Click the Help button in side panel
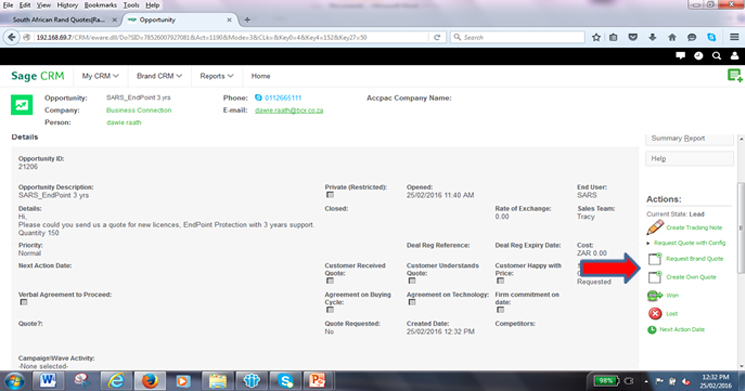The width and height of the screenshot is (745, 391). click(689, 159)
